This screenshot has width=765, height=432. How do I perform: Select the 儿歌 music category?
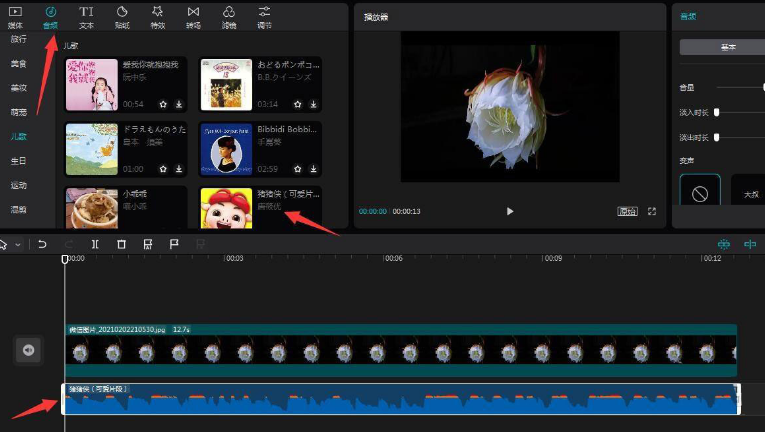pyautogui.click(x=19, y=136)
